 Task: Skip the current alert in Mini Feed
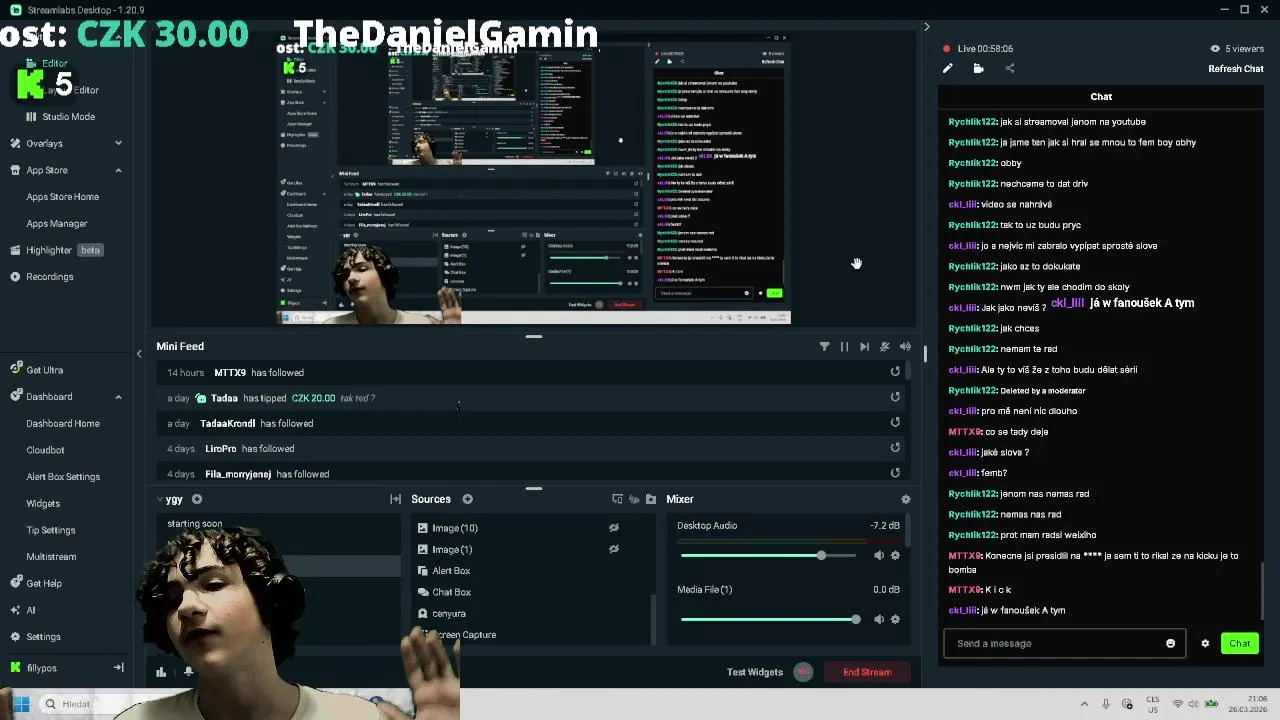point(864,346)
